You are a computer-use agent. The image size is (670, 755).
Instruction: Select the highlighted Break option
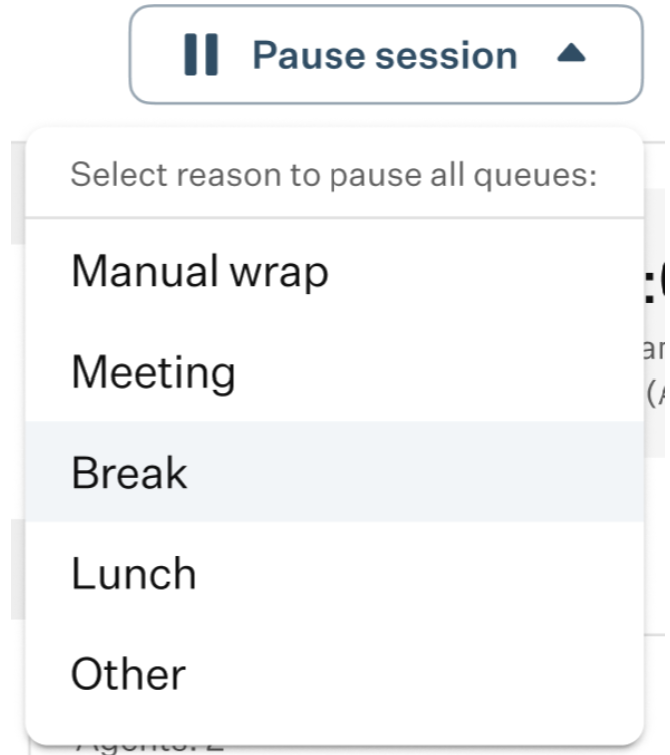tap(335, 472)
